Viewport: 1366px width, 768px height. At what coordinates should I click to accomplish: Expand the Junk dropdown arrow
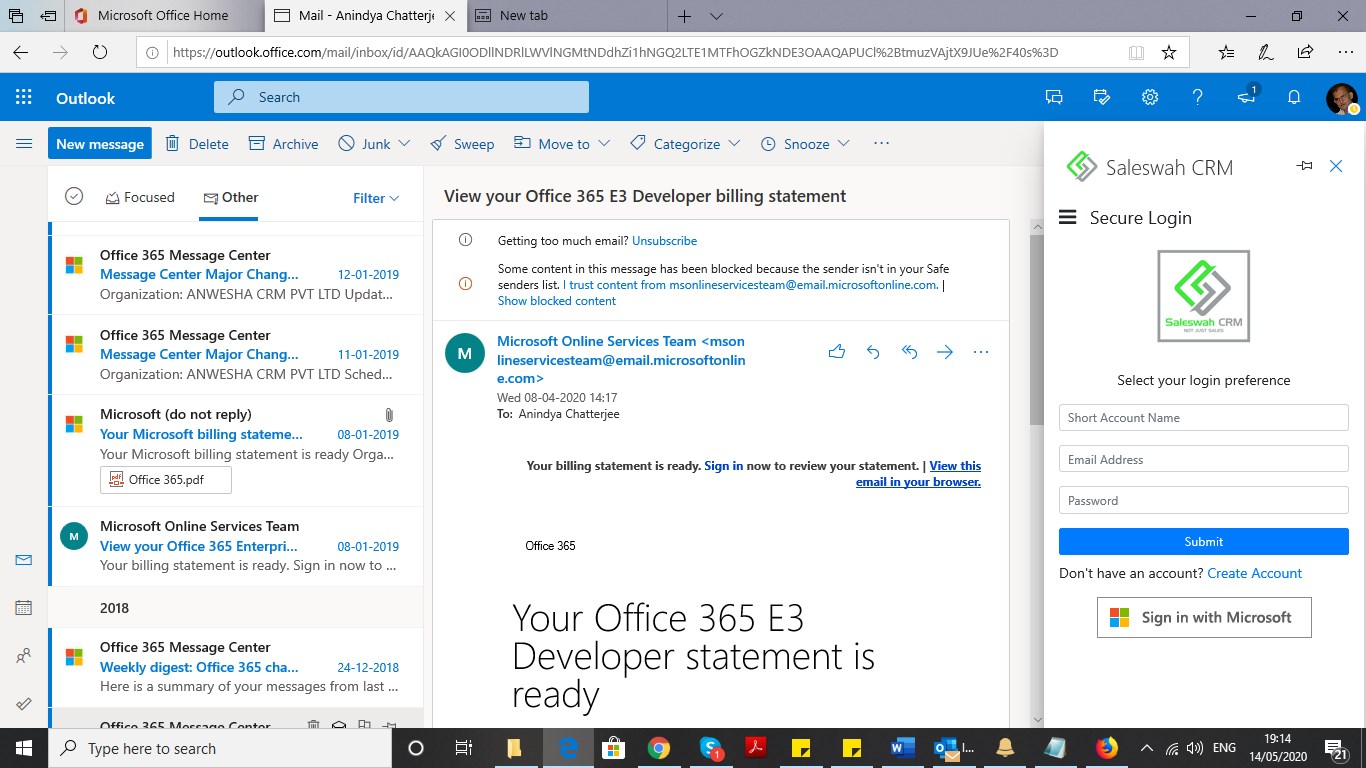[x=404, y=143]
